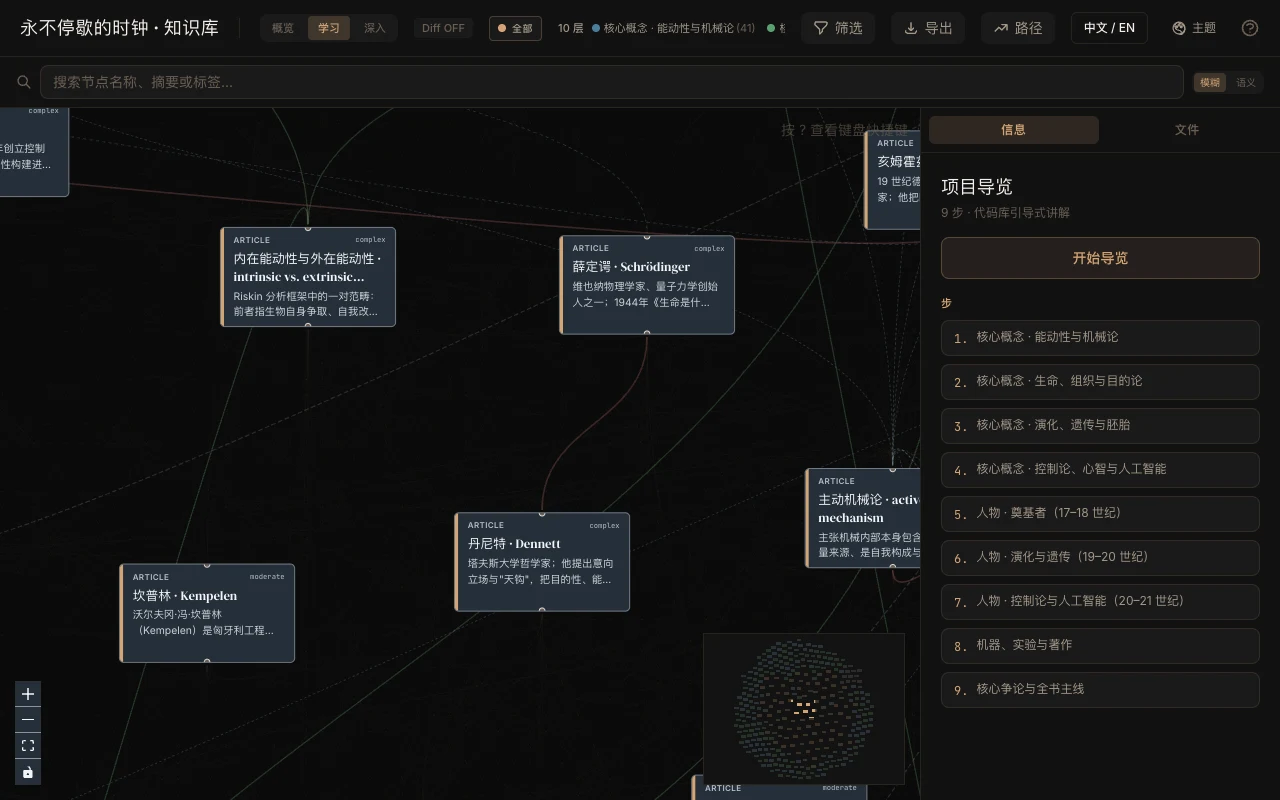Image resolution: width=1280 pixels, height=800 pixels.
Task: Open step 1 核心概念 · 能动性与机械论
Action: click(1100, 338)
